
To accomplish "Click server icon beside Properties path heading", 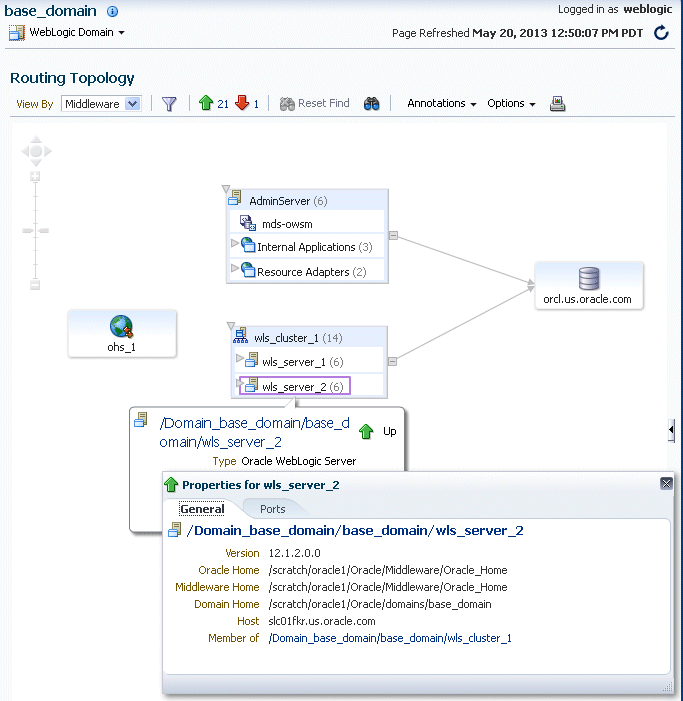I will coord(175,530).
